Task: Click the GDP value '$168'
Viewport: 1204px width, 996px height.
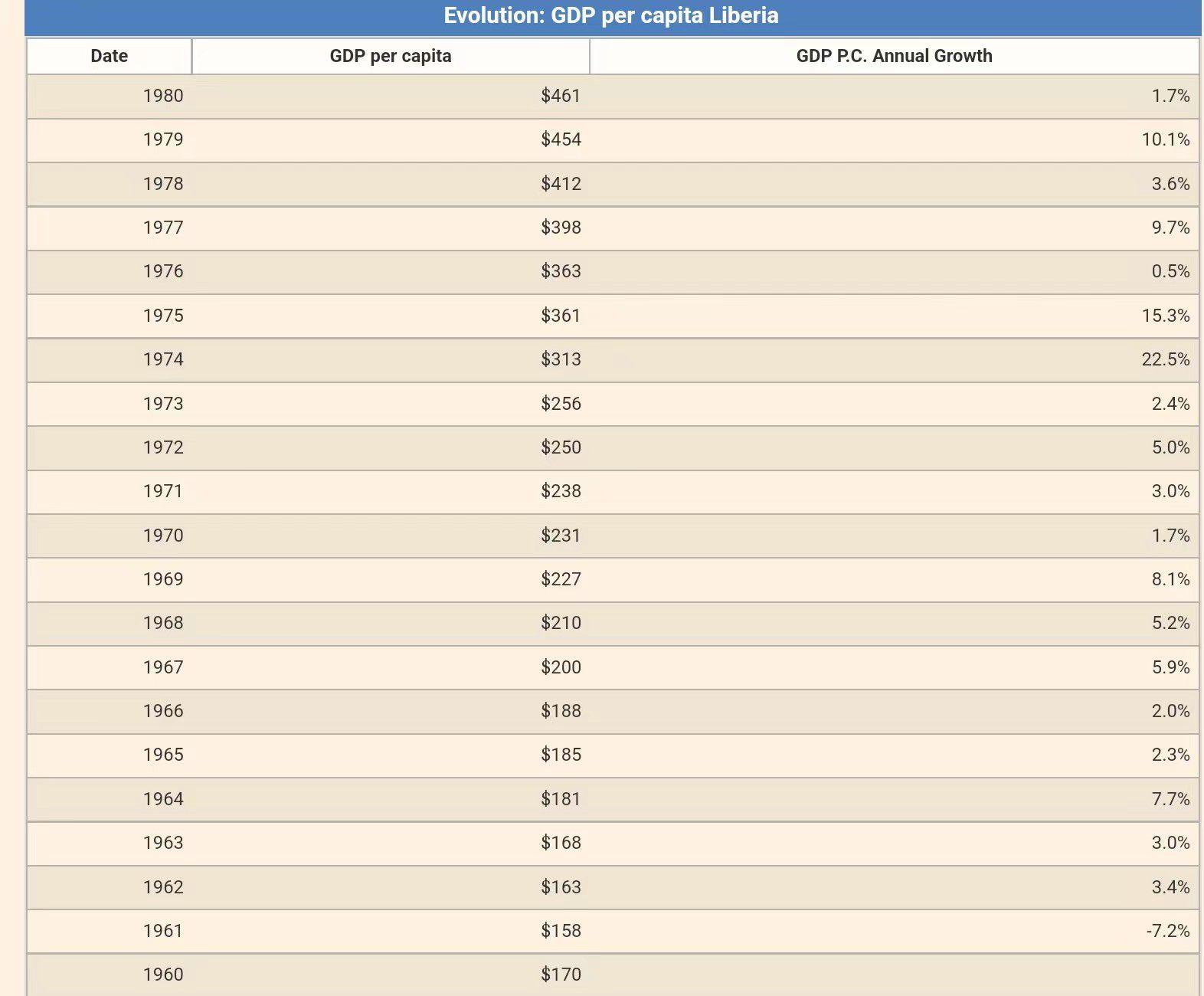Action: tap(561, 843)
